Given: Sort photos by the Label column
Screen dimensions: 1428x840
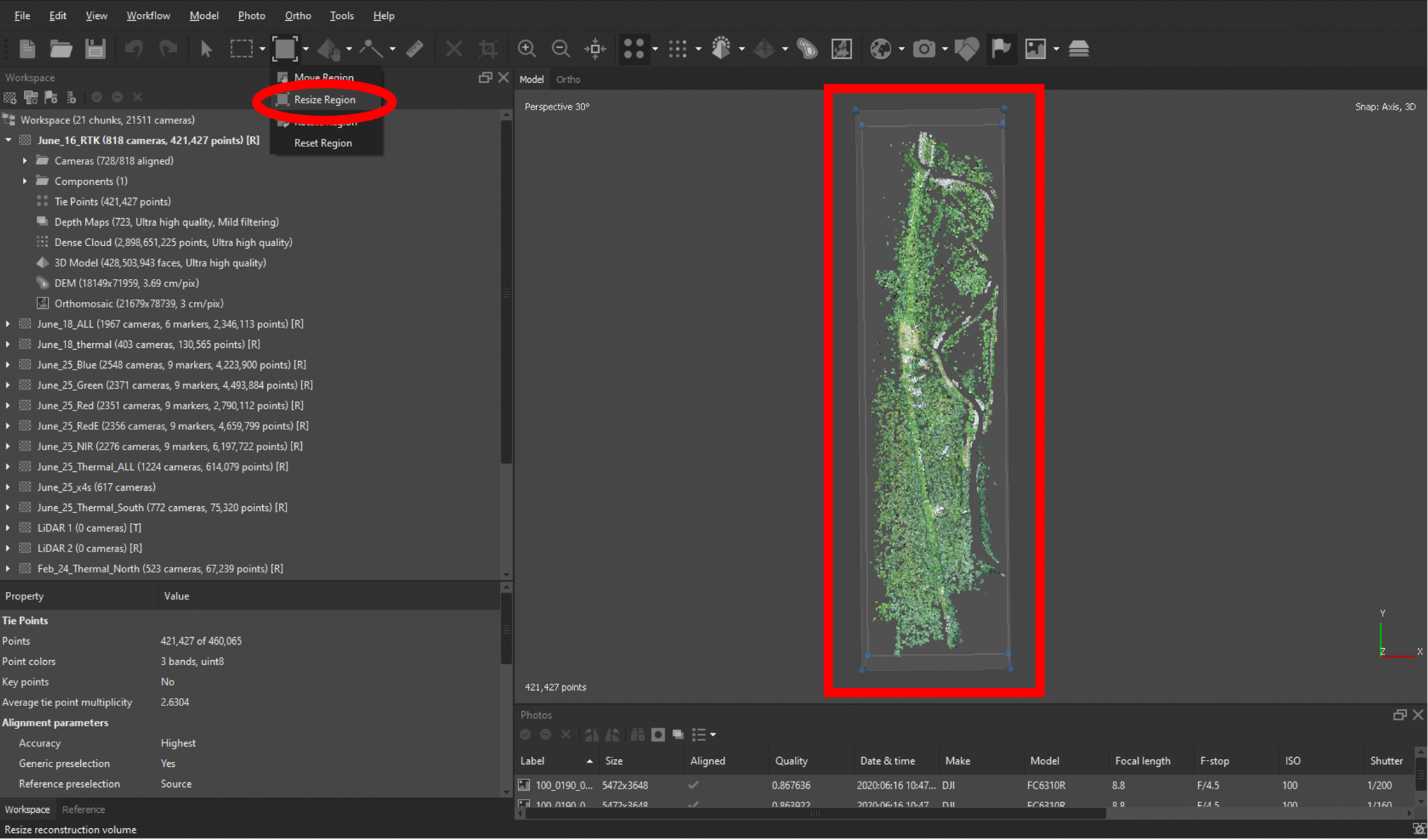Looking at the screenshot, I should coord(532,761).
